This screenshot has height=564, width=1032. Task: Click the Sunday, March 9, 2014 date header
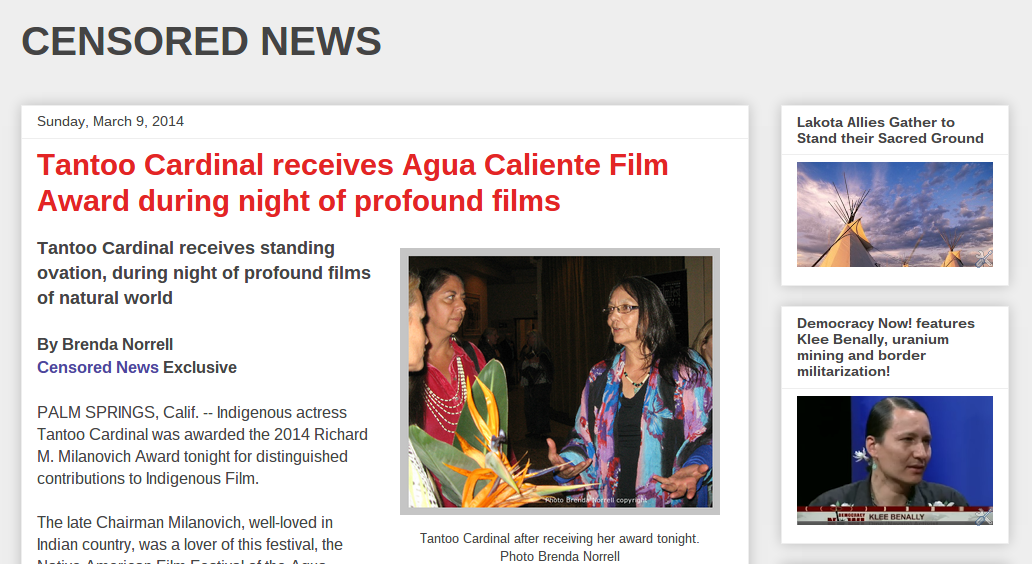pyautogui.click(x=111, y=122)
